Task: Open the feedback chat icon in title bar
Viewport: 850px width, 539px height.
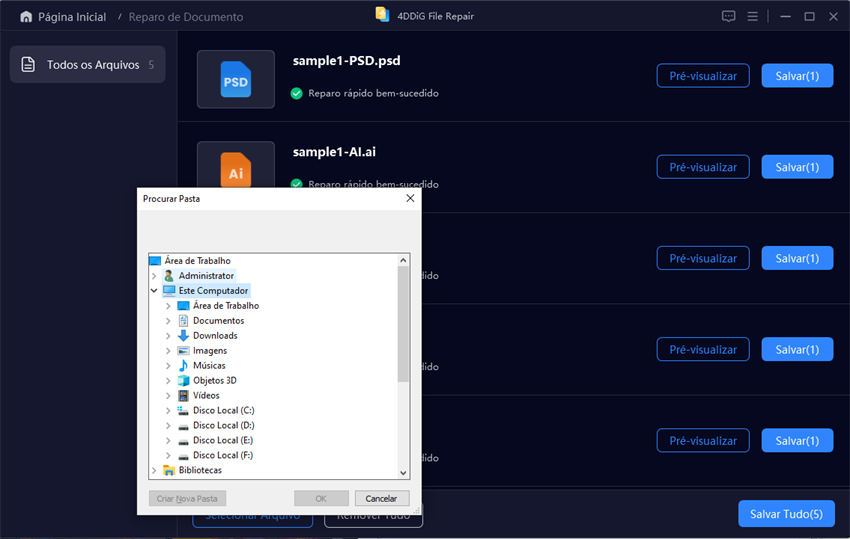Action: (728, 16)
